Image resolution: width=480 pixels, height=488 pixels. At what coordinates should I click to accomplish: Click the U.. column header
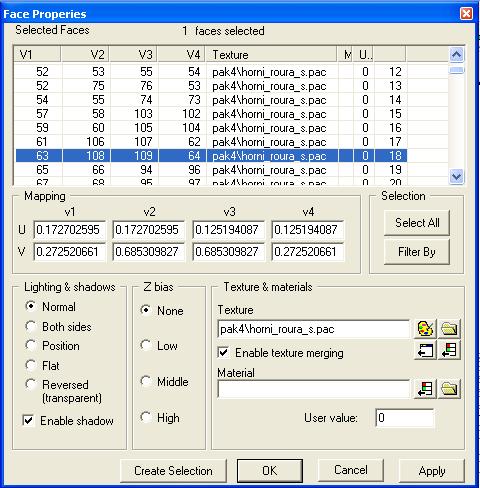coord(364,54)
